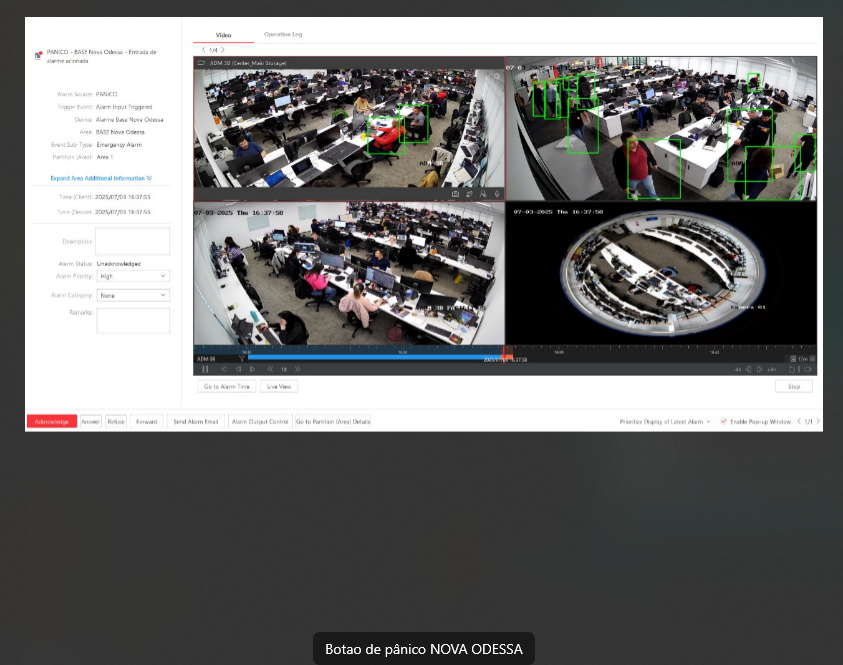The width and height of the screenshot is (843, 665).
Task: Toggle Enable Pop-up Window checkbox
Action: tap(724, 422)
